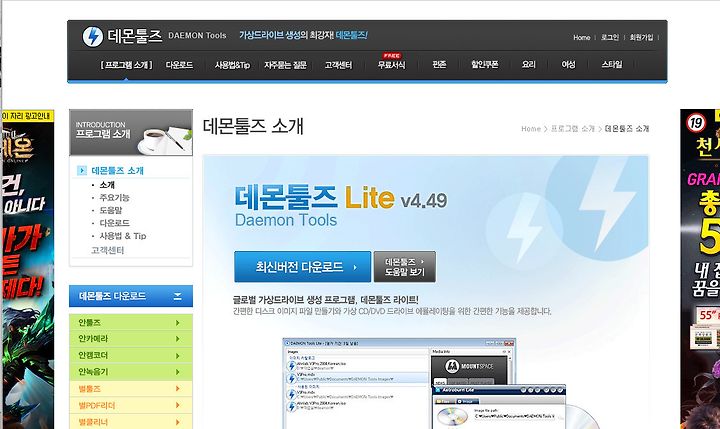
Task: Click the 회원가입 link in the header
Action: (x=641, y=37)
